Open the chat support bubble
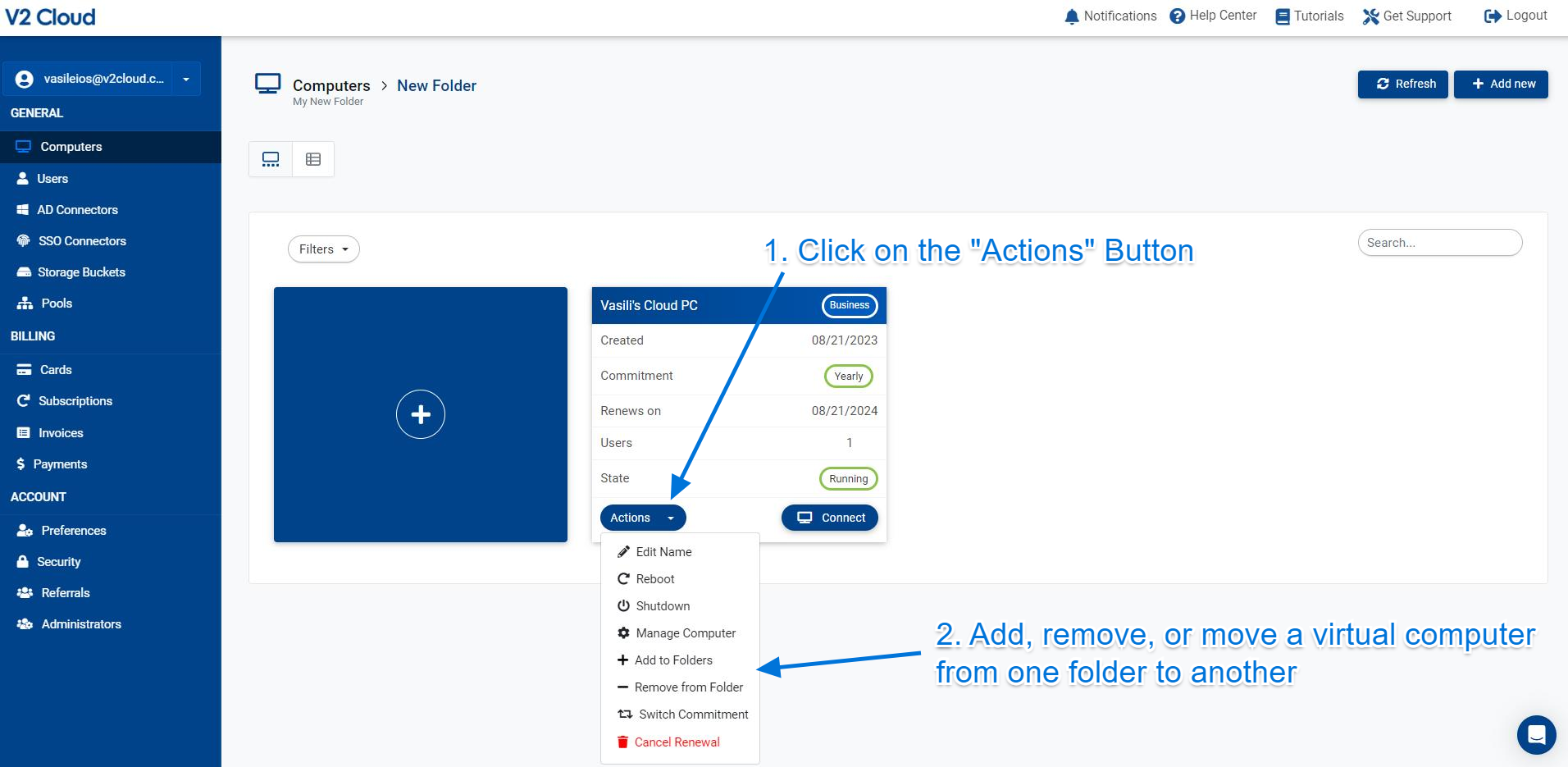The height and width of the screenshot is (767, 1568). click(x=1537, y=734)
